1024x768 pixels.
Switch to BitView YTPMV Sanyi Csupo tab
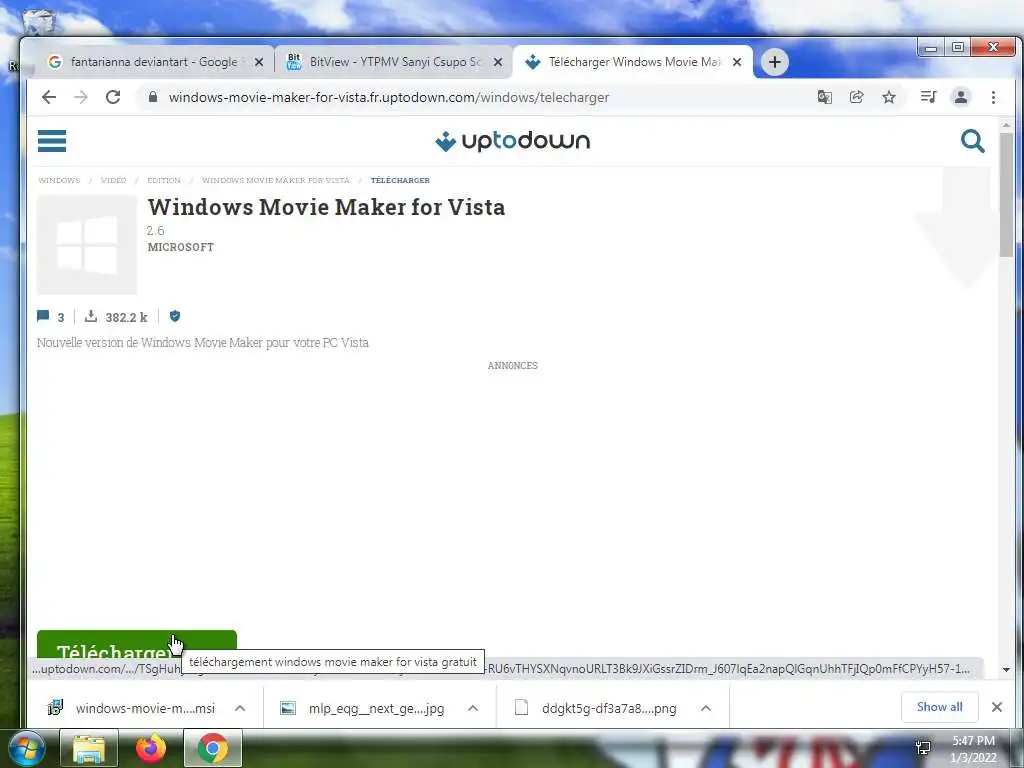click(395, 62)
